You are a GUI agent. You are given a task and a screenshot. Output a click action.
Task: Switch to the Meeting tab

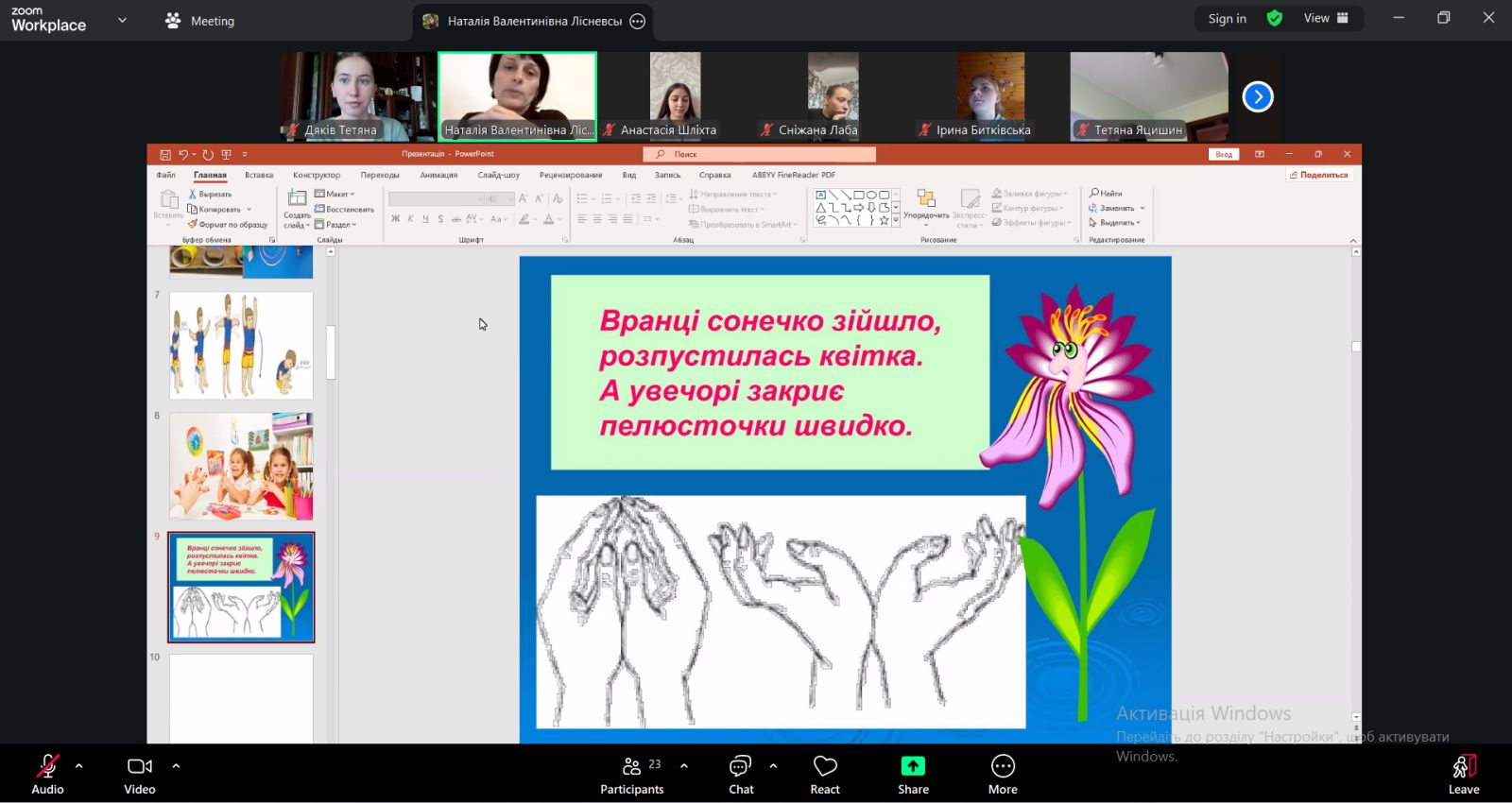(200, 21)
